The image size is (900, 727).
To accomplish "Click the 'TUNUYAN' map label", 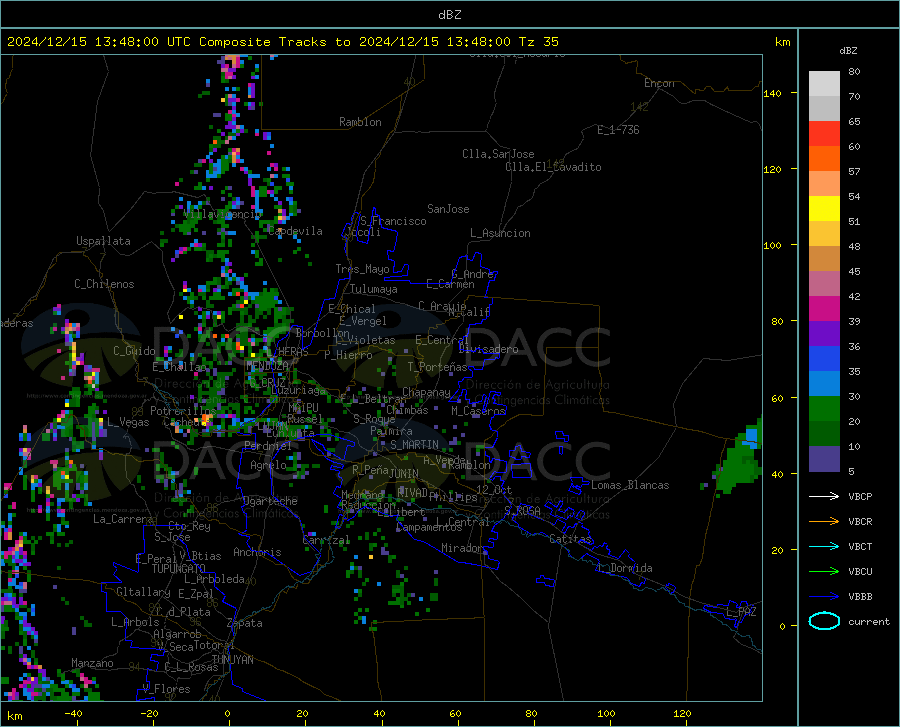I will 232,660.
